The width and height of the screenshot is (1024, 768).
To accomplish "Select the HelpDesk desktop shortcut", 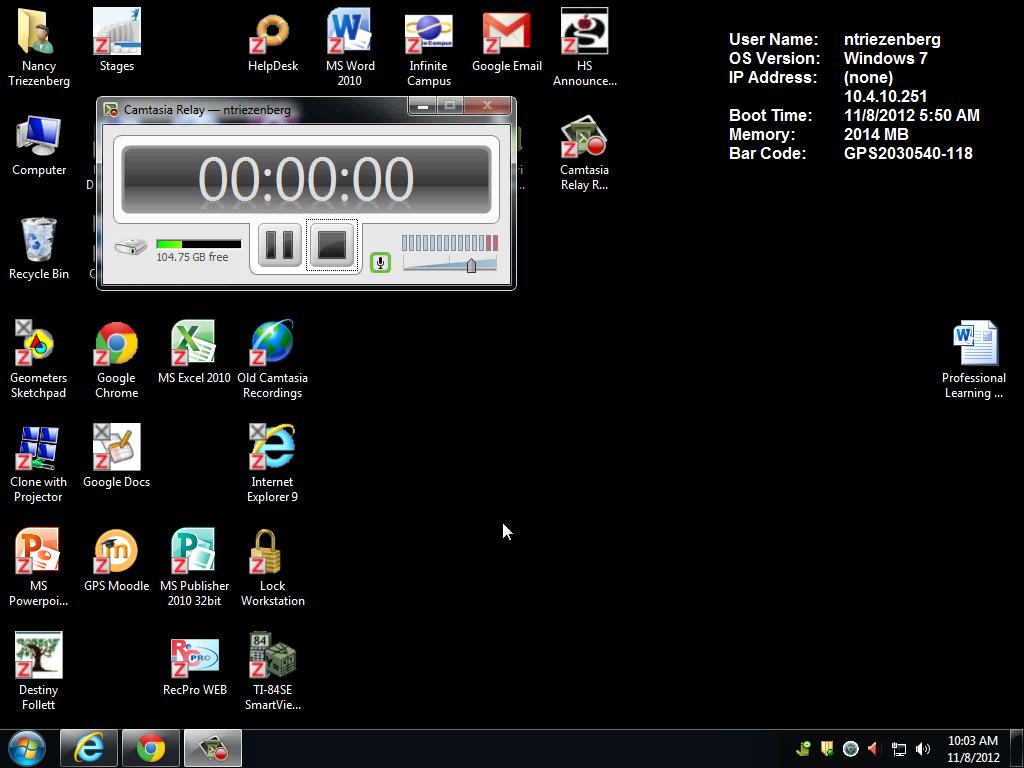I will (x=273, y=40).
